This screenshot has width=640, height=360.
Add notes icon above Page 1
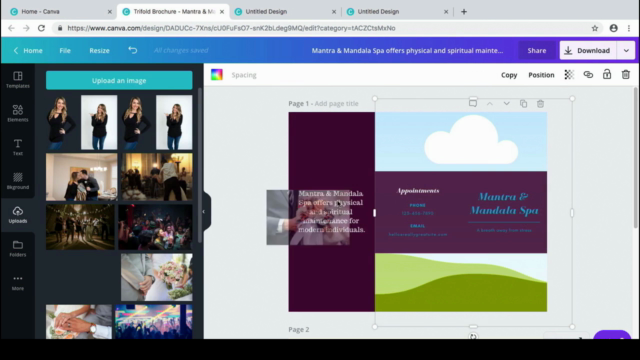tap(473, 103)
